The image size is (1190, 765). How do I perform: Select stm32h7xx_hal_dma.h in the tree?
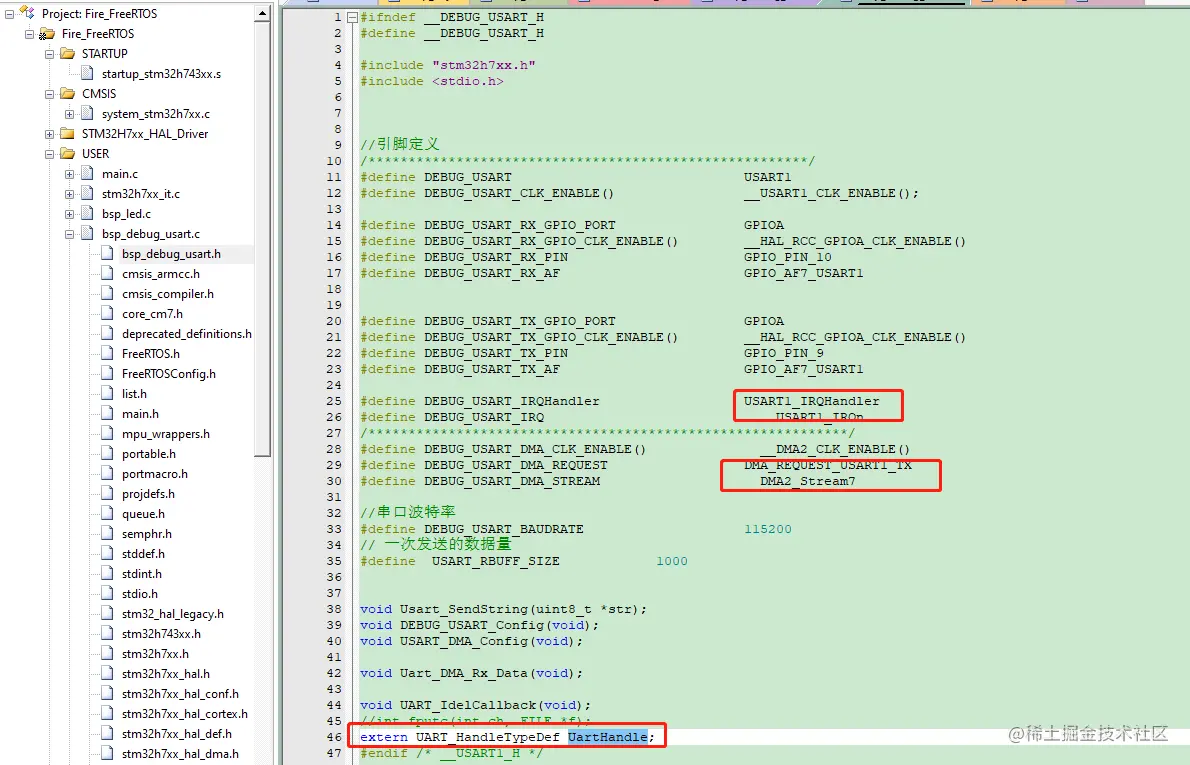tap(180, 754)
